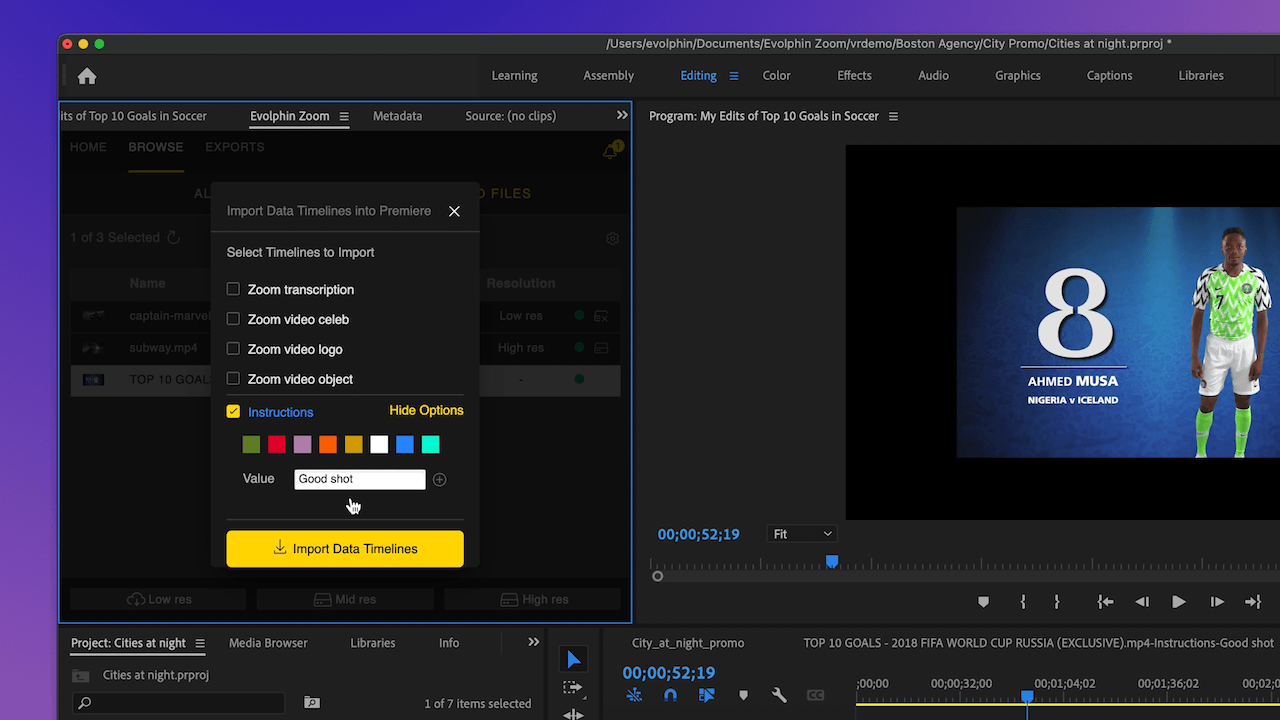Viewport: 1280px width, 720px height.
Task: Open Timeline Display Settings with the wrench icon
Action: 779,694
